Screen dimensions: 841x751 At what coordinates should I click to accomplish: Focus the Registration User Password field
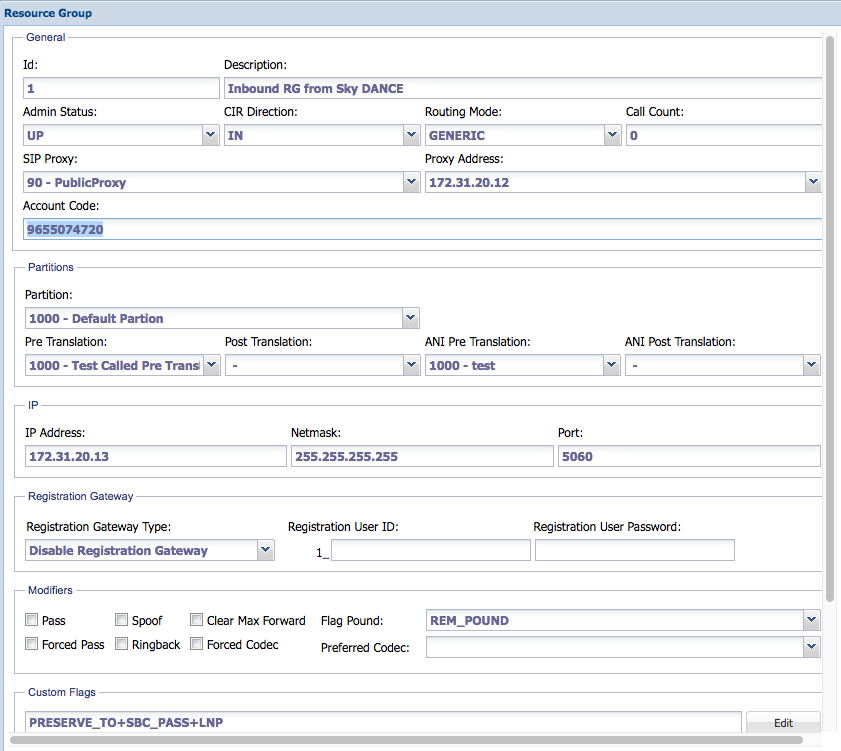pyautogui.click(x=635, y=550)
